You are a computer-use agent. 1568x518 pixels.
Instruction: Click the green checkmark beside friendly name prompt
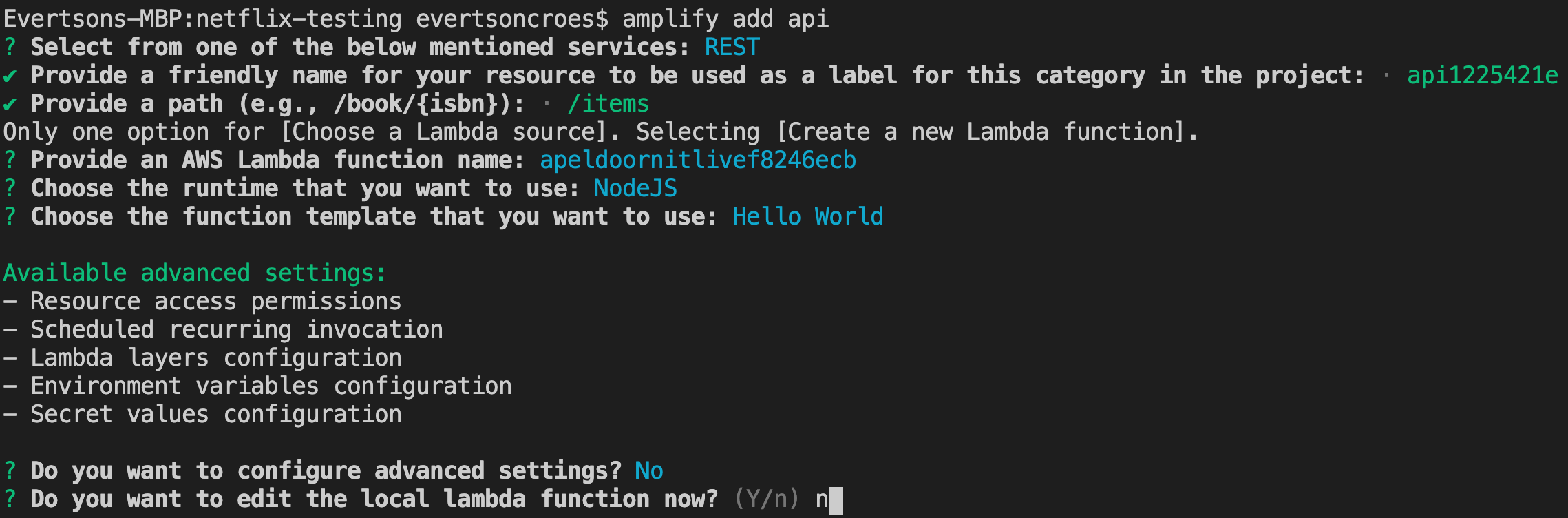[10, 76]
